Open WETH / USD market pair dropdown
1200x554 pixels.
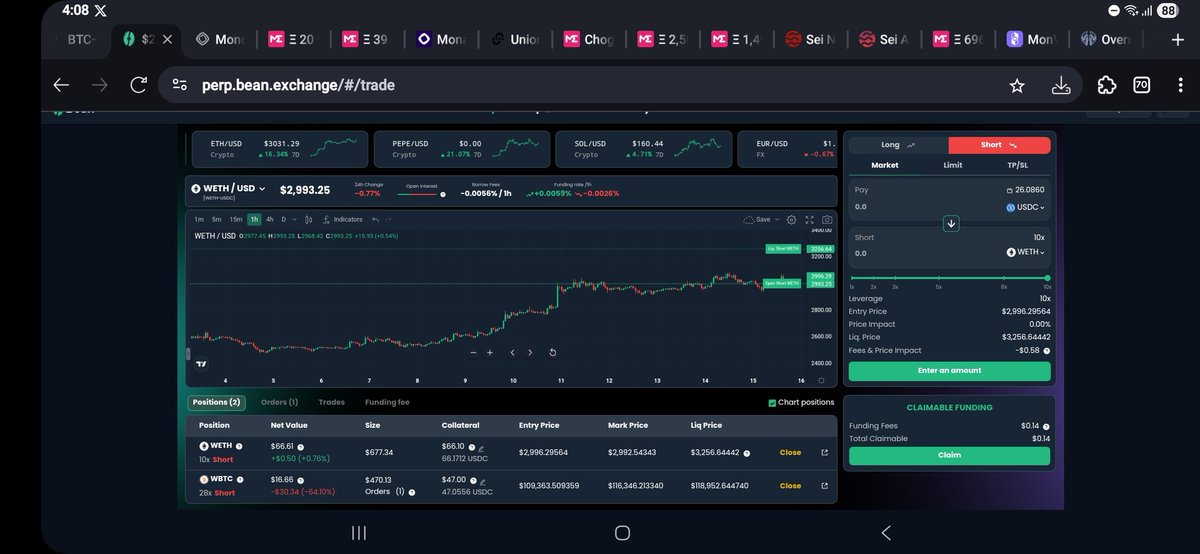point(227,189)
